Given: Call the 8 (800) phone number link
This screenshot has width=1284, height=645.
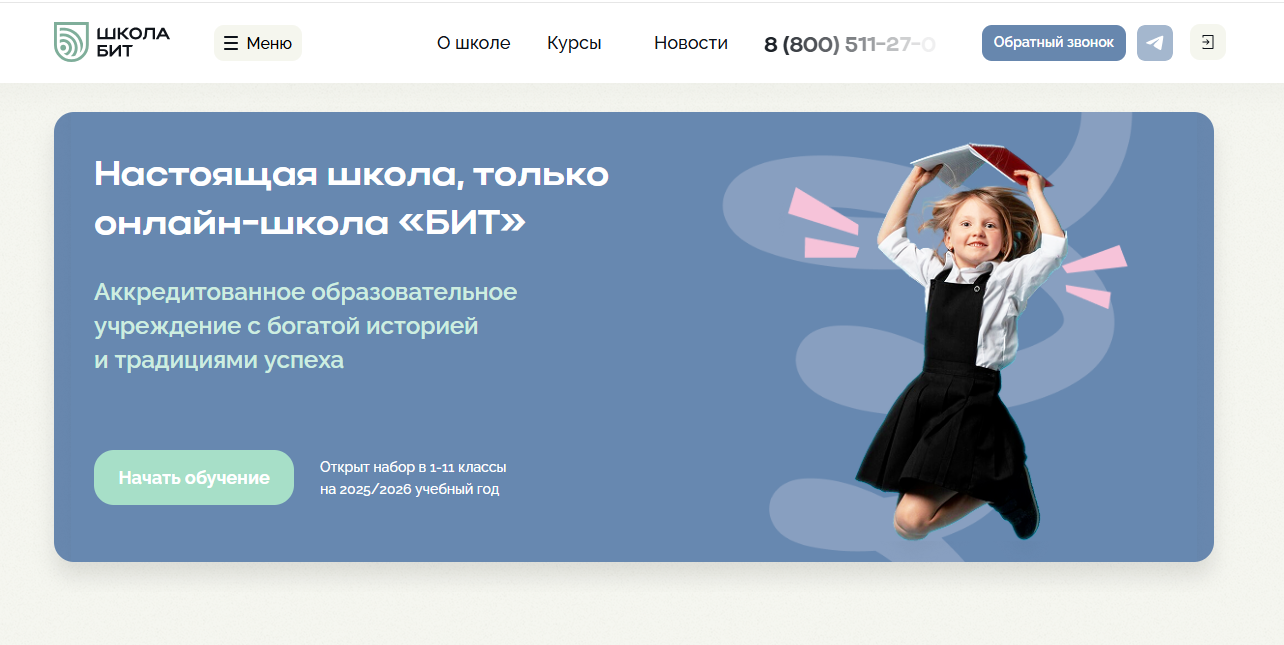Looking at the screenshot, I should 849,44.
